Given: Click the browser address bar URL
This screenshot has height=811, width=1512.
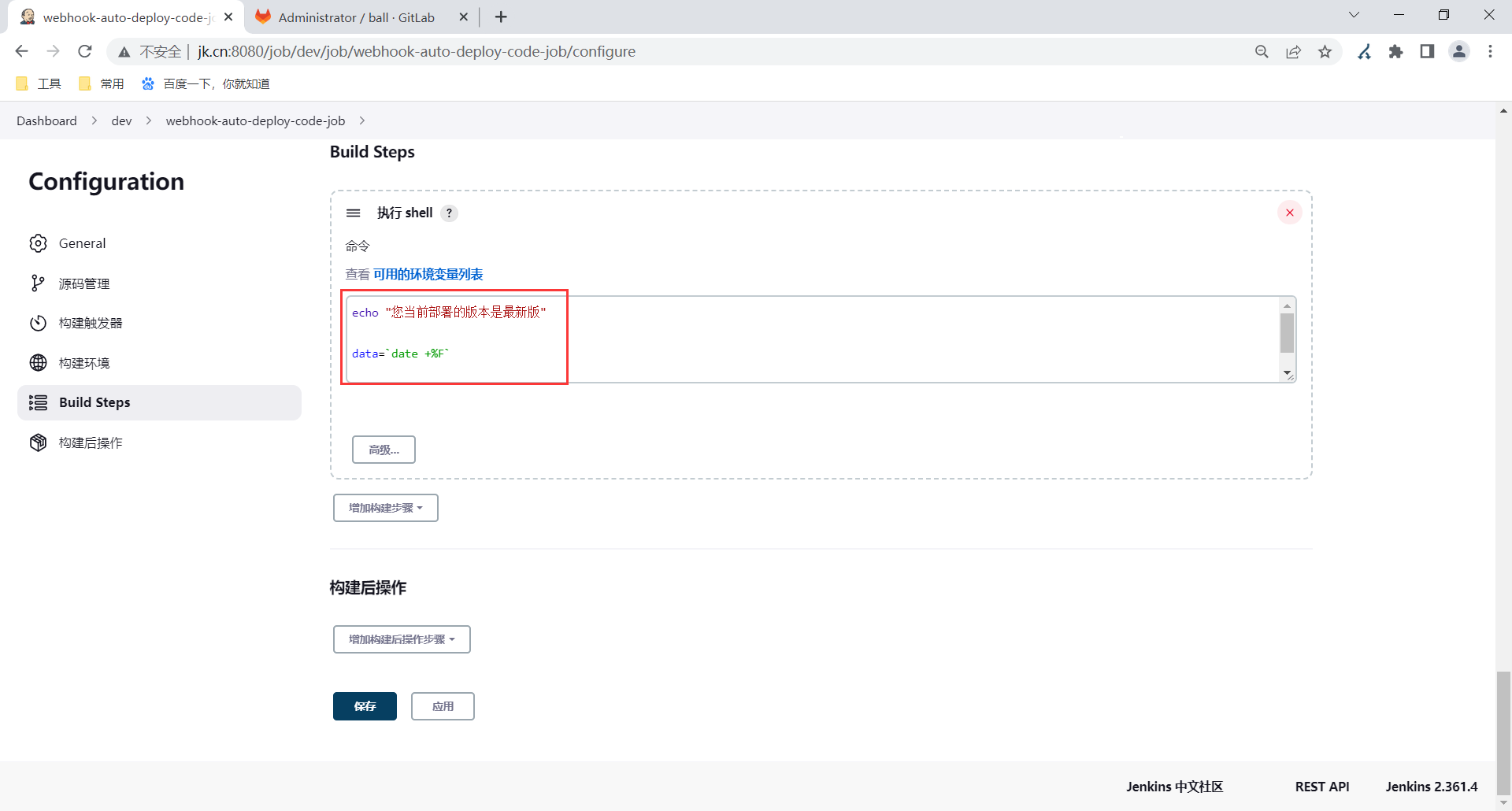Looking at the screenshot, I should point(416,51).
